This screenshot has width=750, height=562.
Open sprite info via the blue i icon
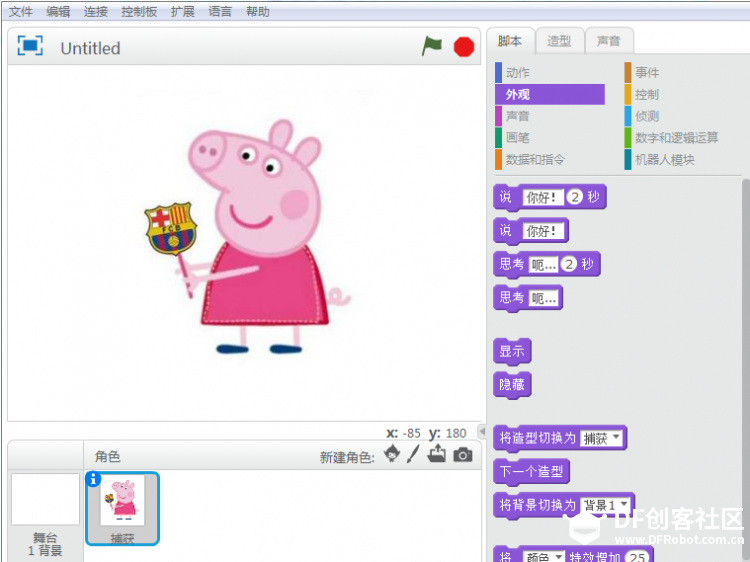(x=93, y=479)
